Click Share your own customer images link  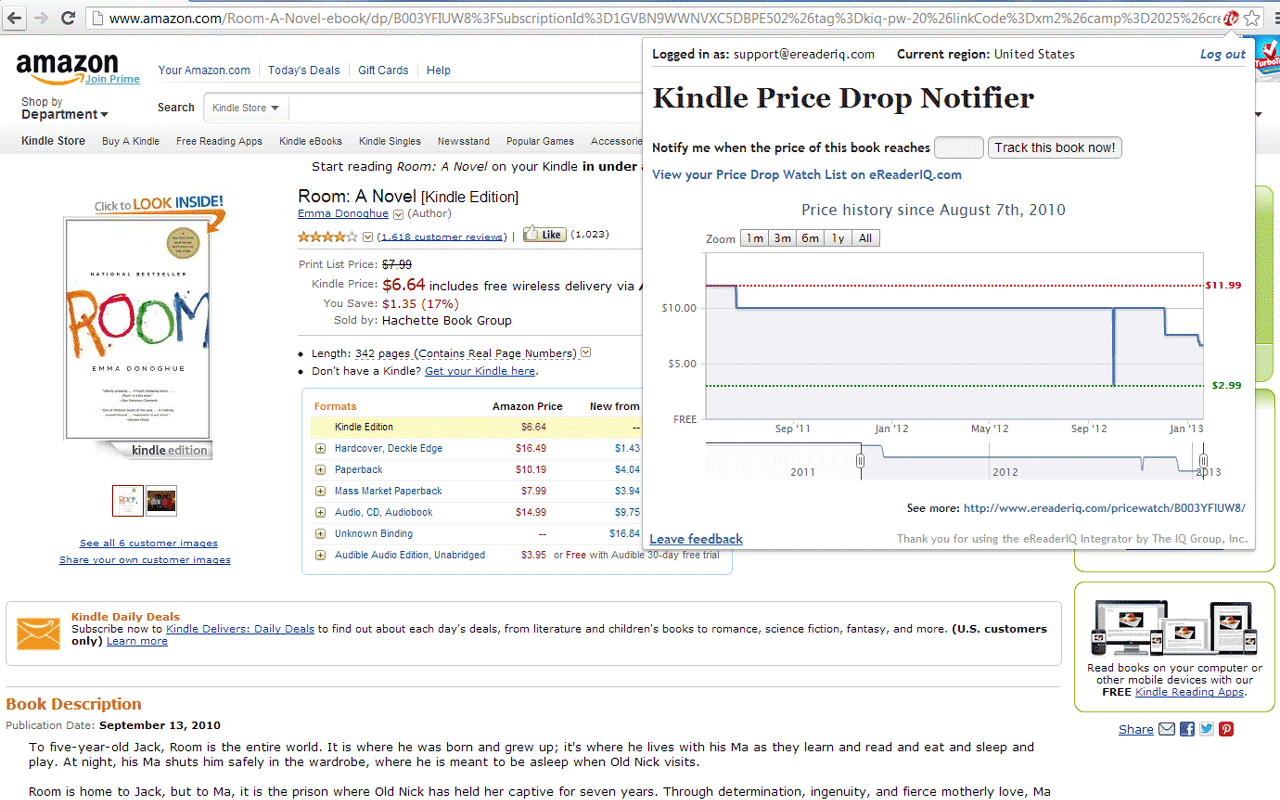tap(145, 560)
